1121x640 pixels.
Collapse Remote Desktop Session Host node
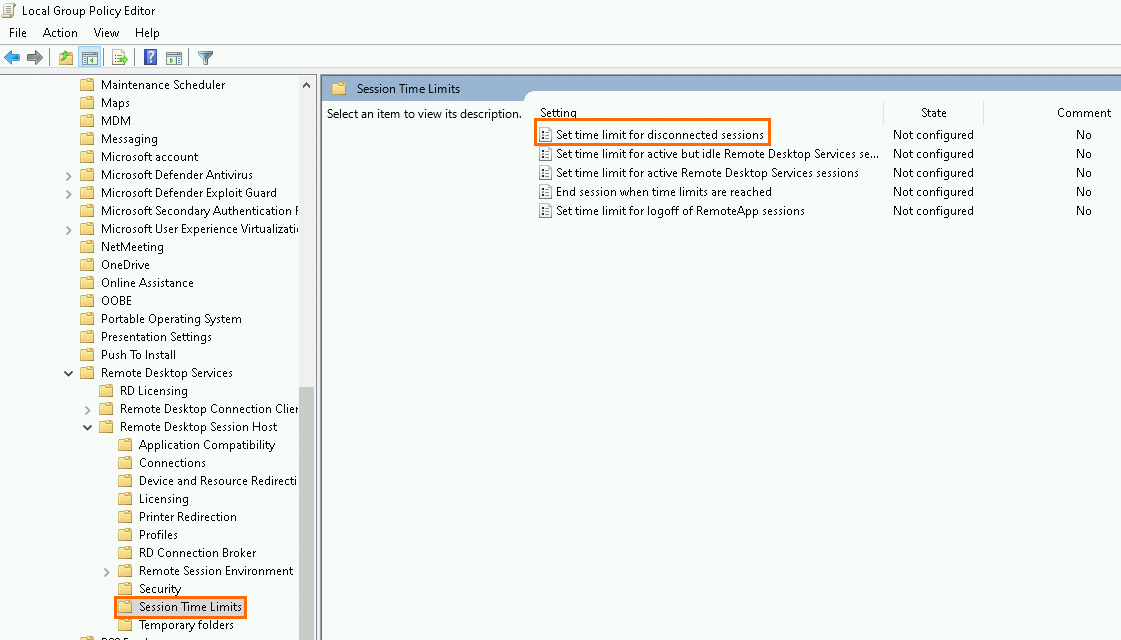click(87, 427)
